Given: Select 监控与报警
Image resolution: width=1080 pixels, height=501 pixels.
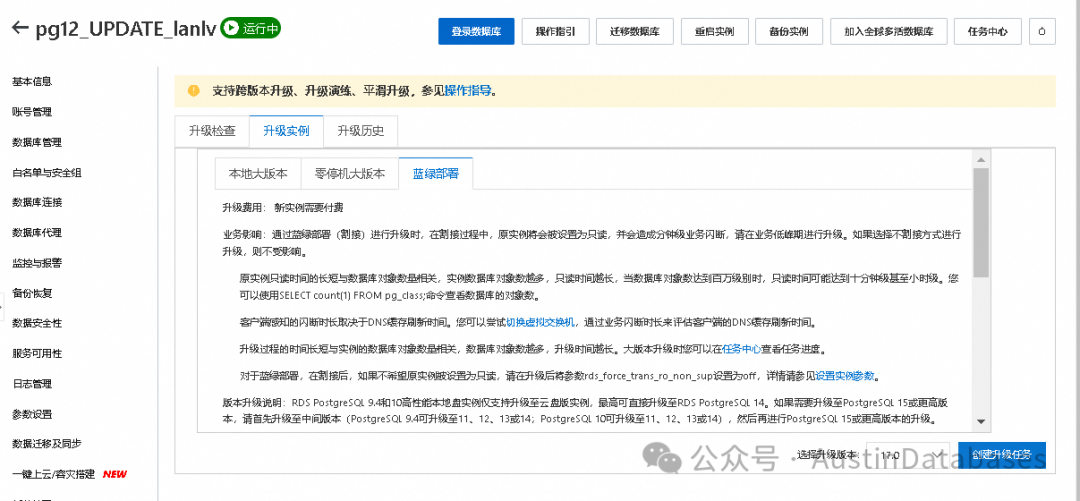Looking at the screenshot, I should (x=37, y=263).
